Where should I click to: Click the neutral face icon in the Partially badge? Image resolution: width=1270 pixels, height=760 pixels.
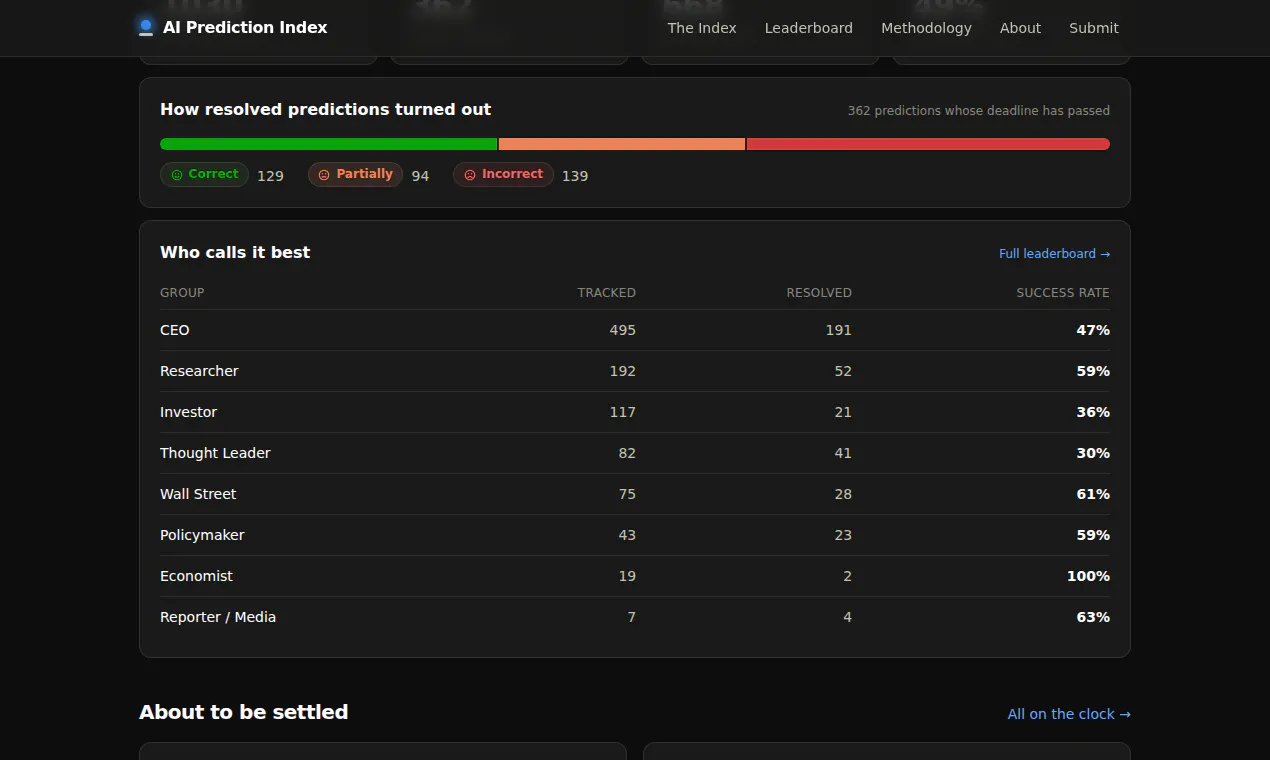coord(324,175)
